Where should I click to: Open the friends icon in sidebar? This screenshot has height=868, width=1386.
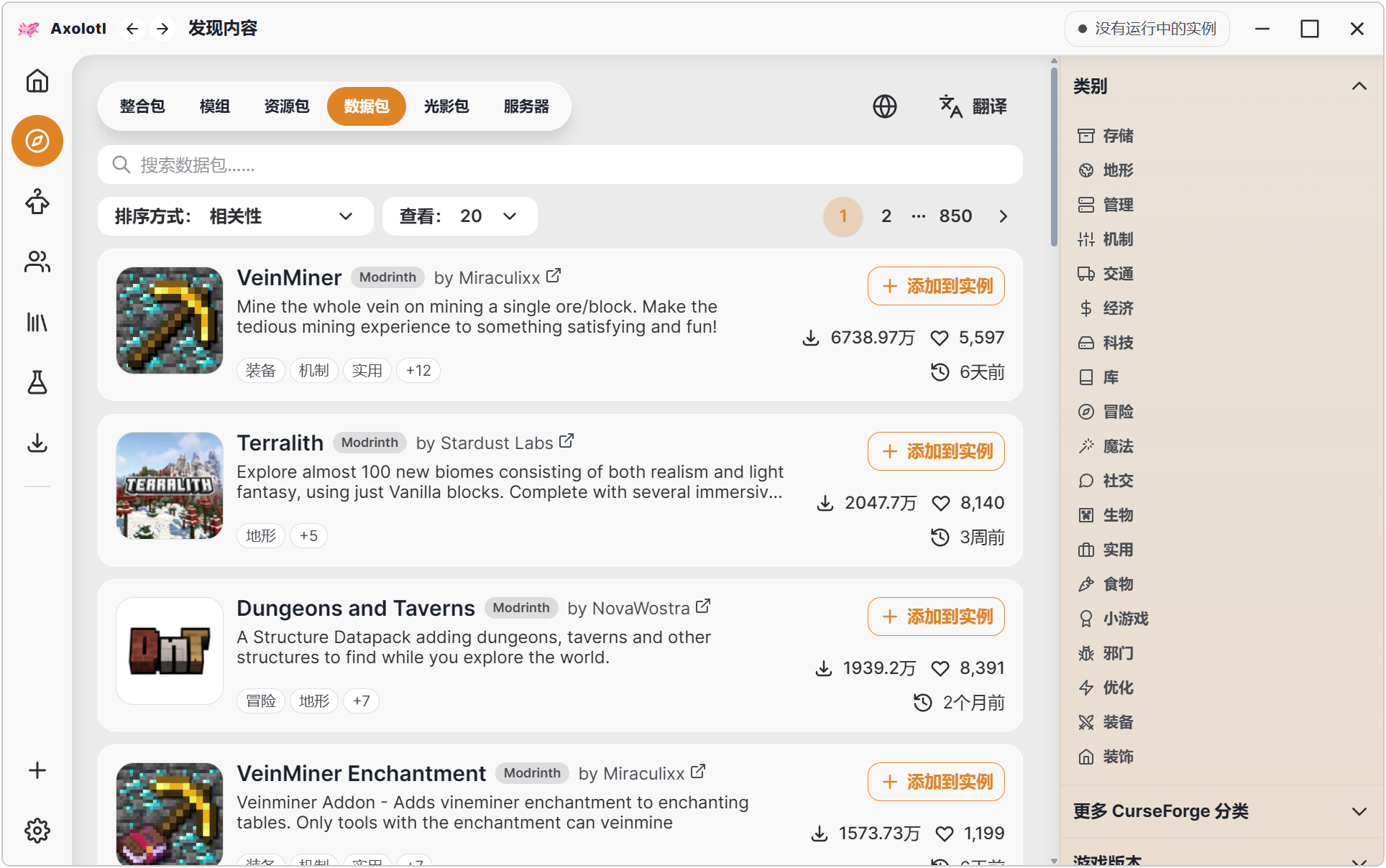(x=37, y=262)
